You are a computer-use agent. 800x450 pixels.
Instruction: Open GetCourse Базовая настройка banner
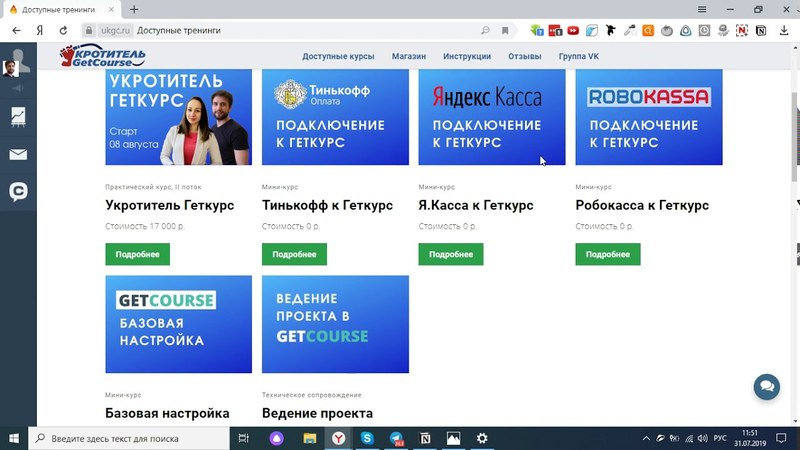coord(179,324)
